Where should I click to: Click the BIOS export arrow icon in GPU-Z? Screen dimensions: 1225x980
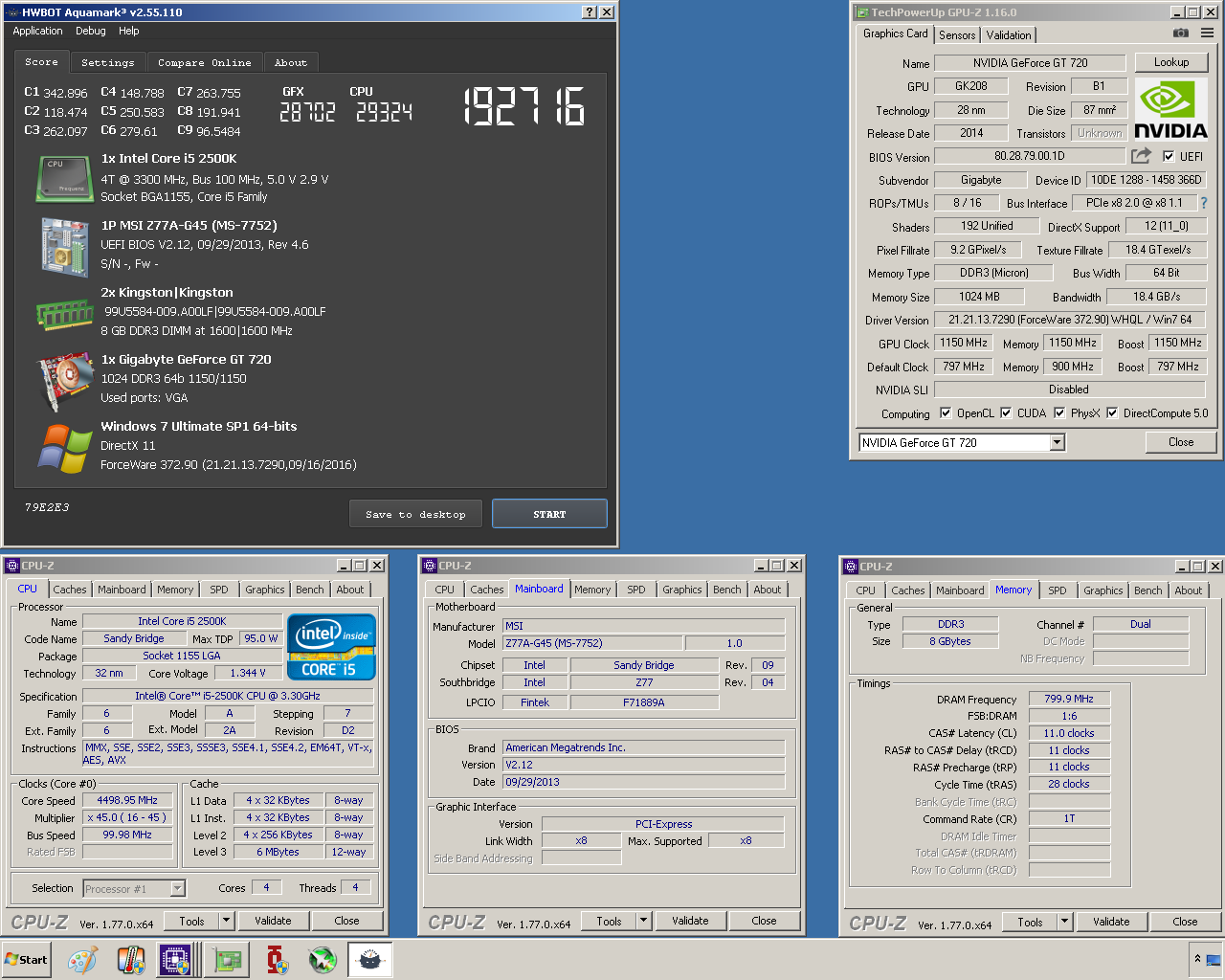point(1141,155)
